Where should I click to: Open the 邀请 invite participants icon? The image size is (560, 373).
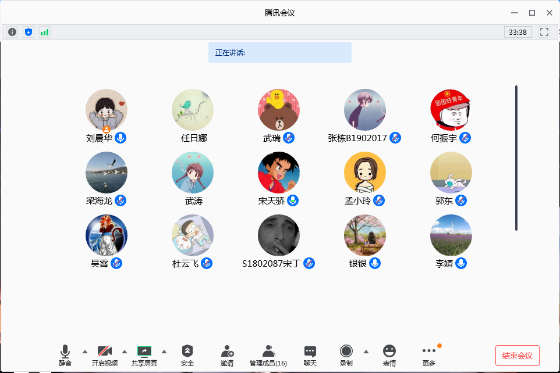click(227, 355)
